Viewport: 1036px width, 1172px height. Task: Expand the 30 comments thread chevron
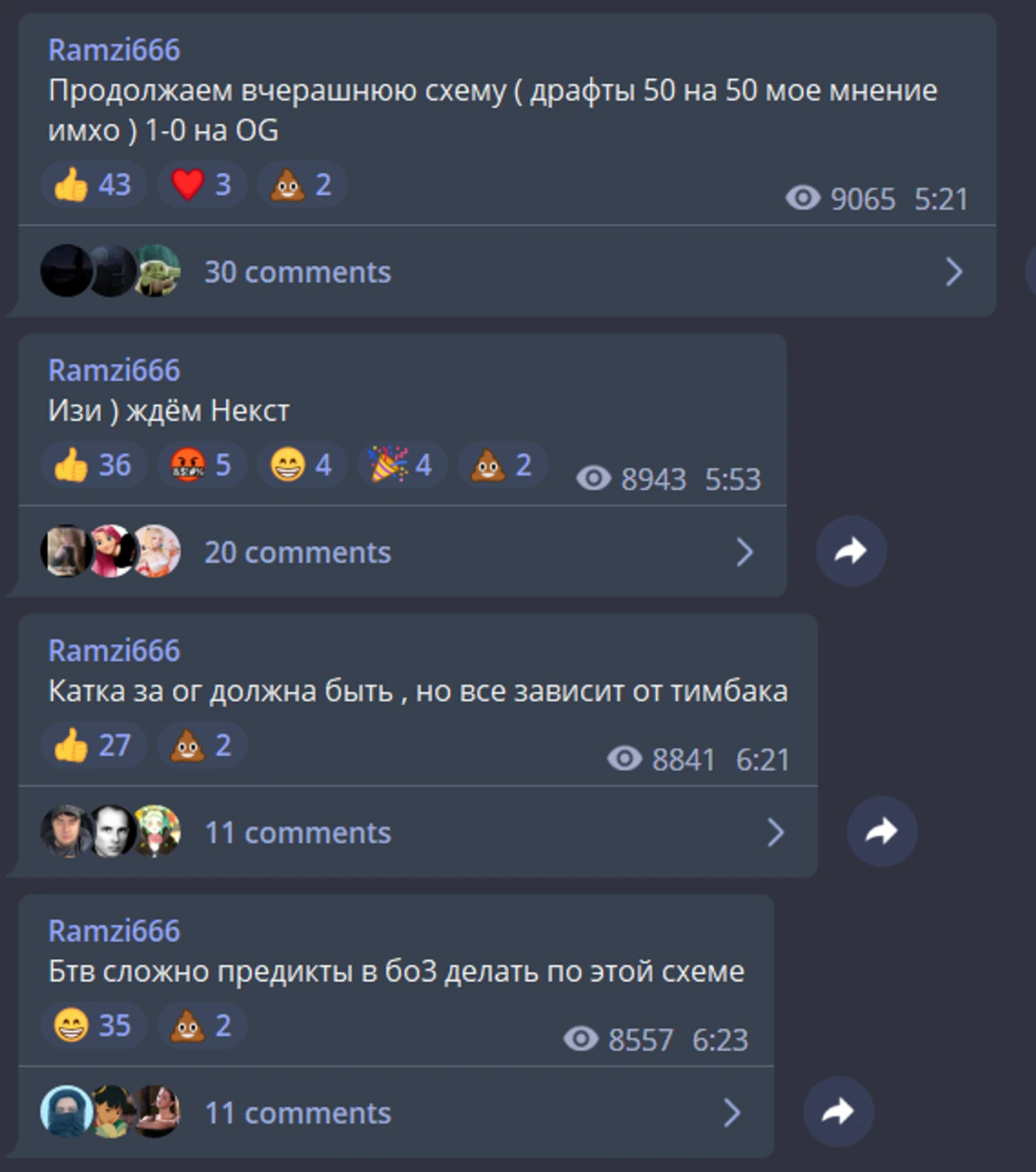pos(954,272)
